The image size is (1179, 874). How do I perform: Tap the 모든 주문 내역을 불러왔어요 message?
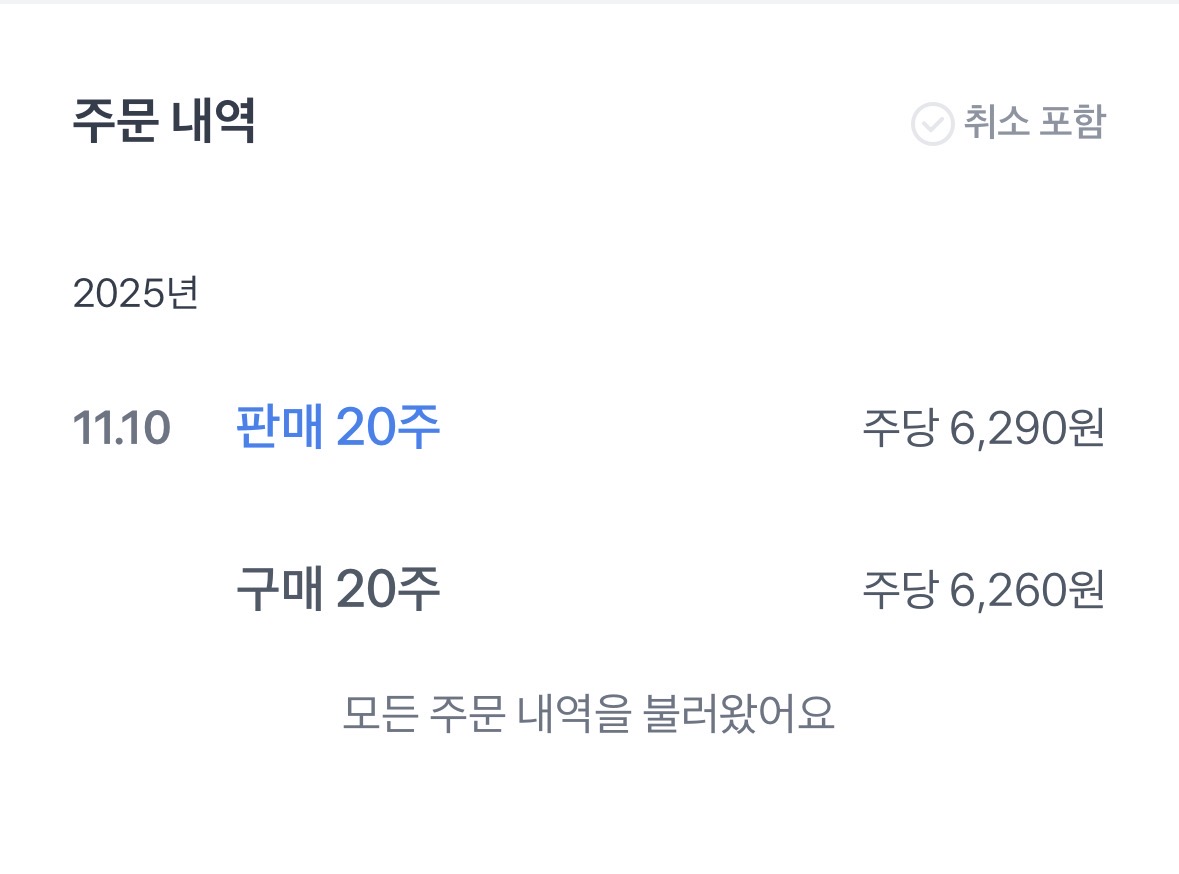point(588,713)
